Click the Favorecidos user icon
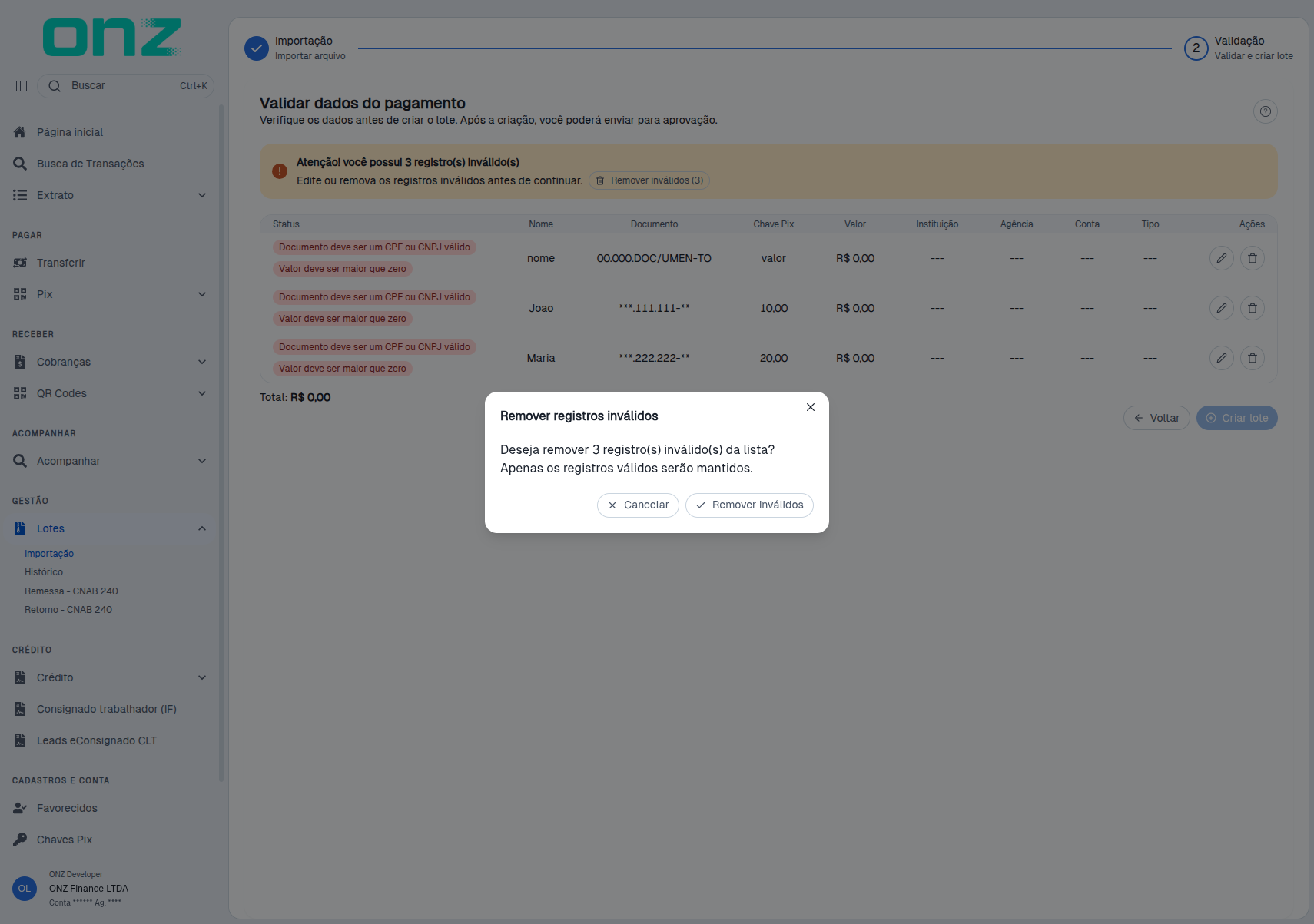Viewport: 1314px width, 924px height. 20,808
